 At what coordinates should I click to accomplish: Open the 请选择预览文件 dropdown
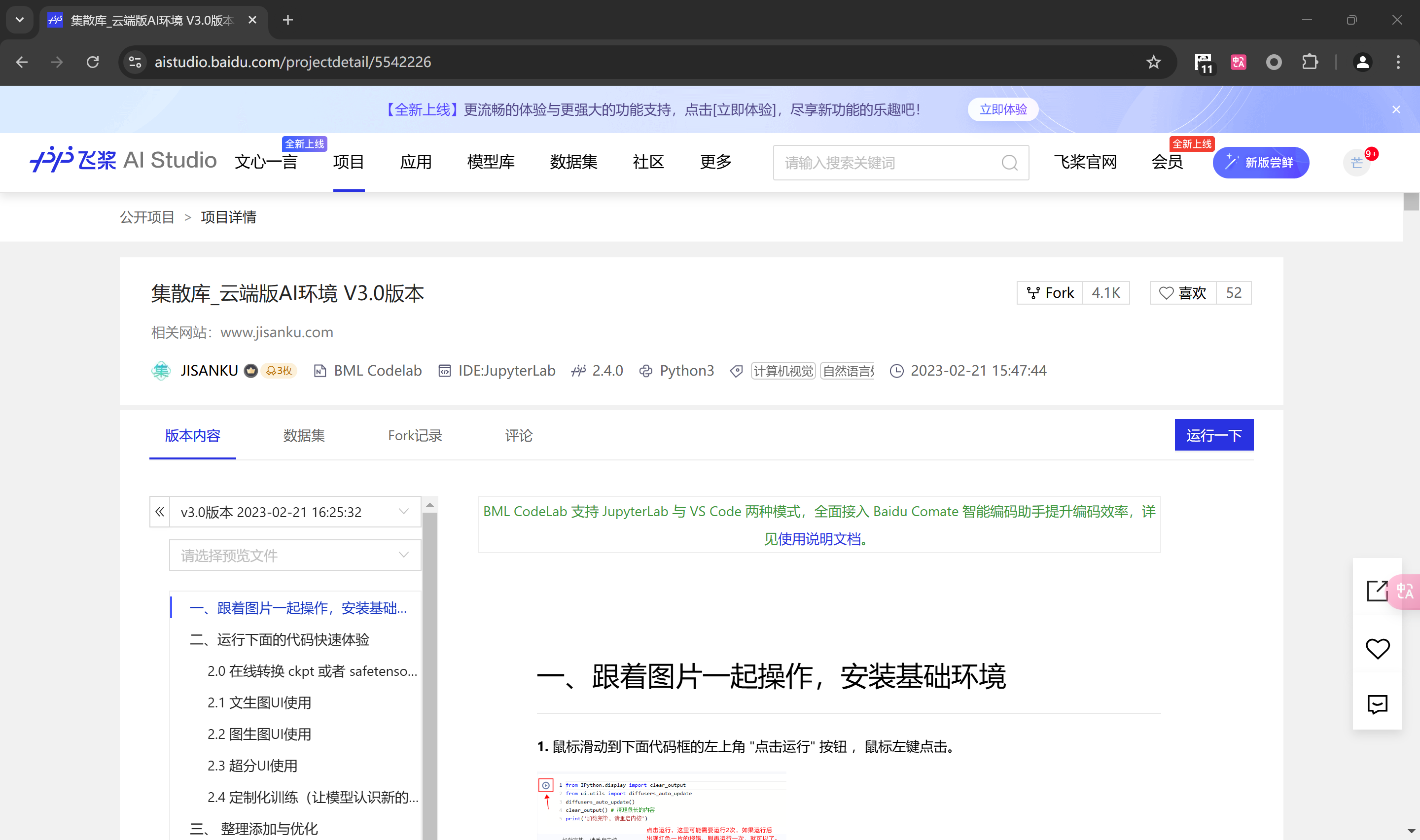(295, 555)
